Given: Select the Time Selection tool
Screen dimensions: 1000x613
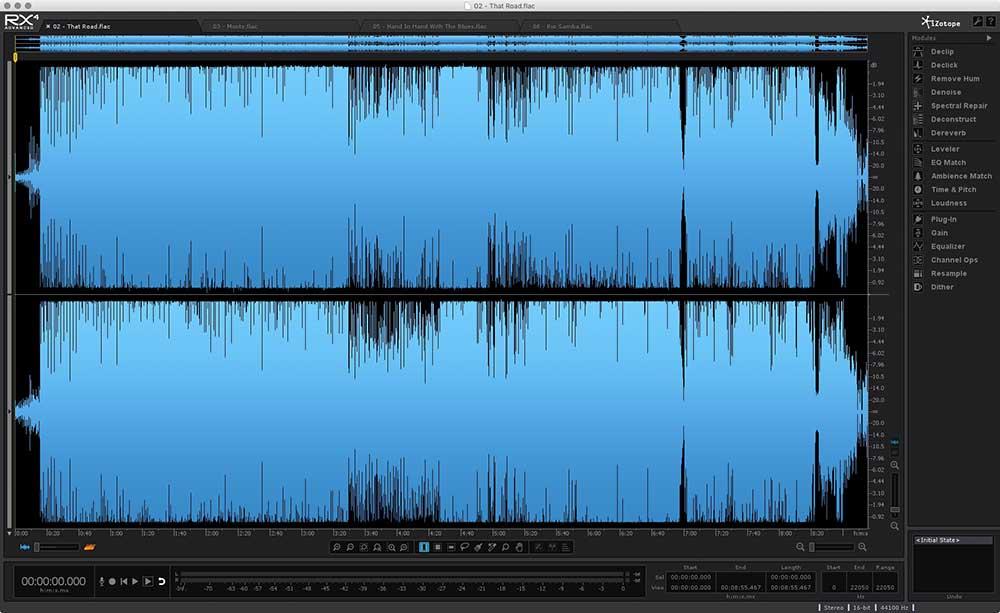Looking at the screenshot, I should (423, 547).
